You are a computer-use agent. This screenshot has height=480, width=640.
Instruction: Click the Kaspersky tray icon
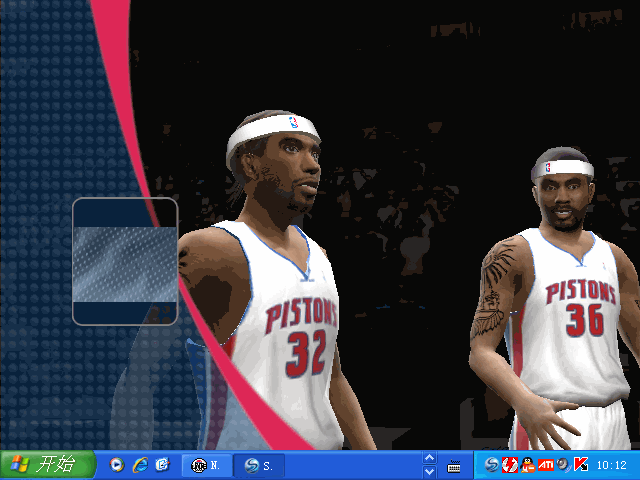point(581,464)
